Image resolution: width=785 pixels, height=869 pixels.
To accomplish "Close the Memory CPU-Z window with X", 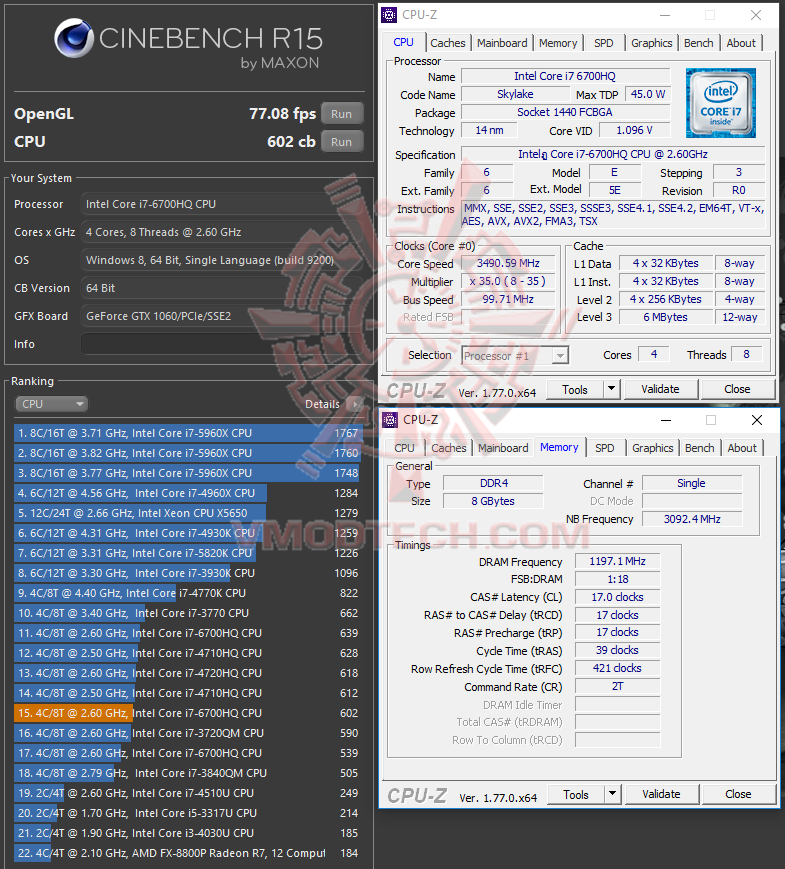I will click(757, 421).
